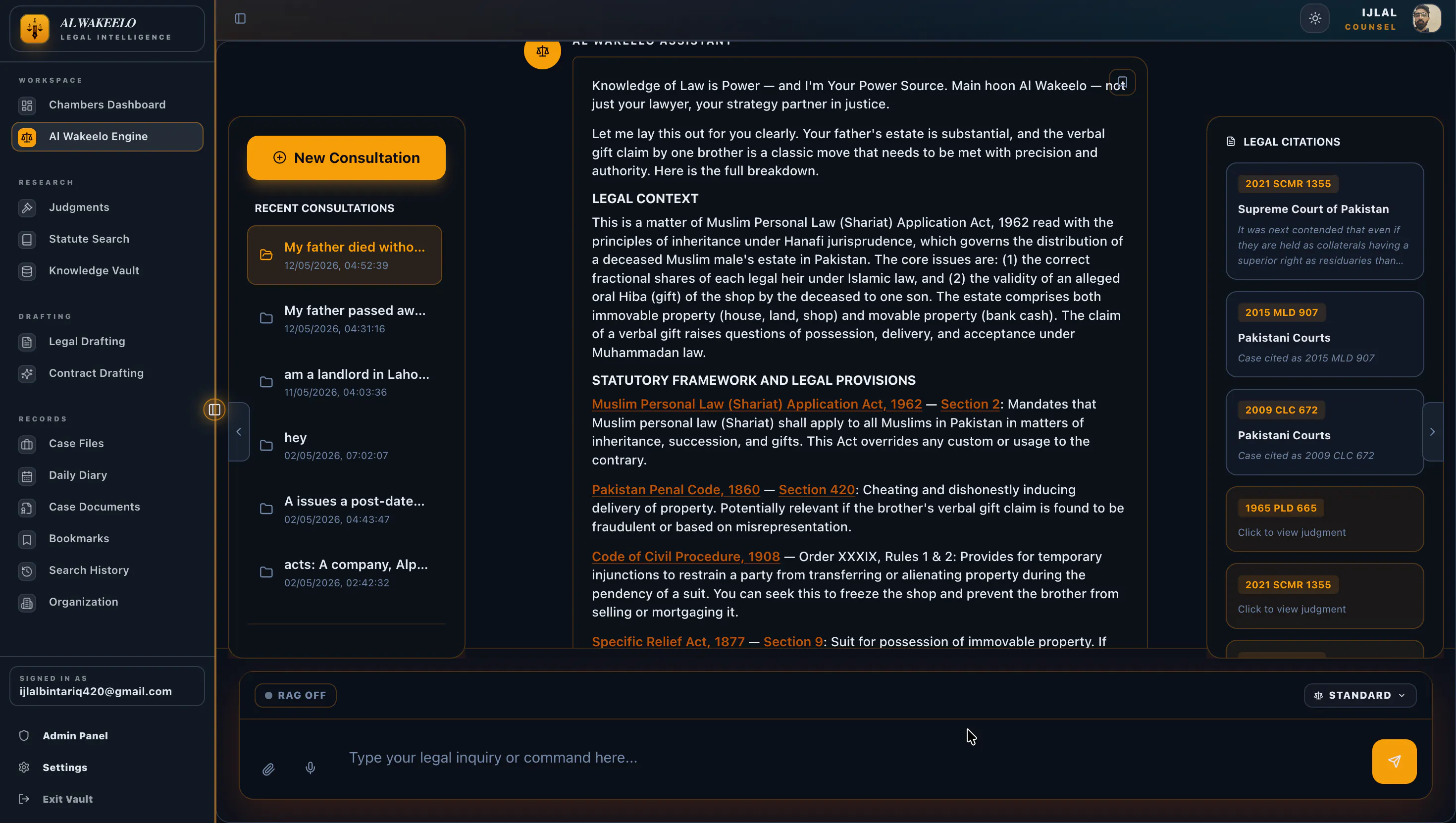Click the round sidebar collapse handle
Viewport: 1456px width, 823px height.
coord(214,410)
